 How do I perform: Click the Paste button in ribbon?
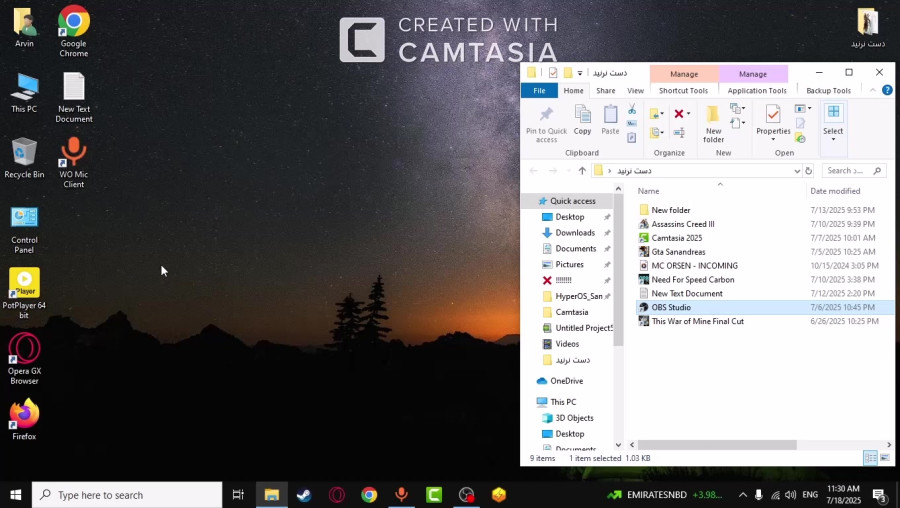click(610, 120)
